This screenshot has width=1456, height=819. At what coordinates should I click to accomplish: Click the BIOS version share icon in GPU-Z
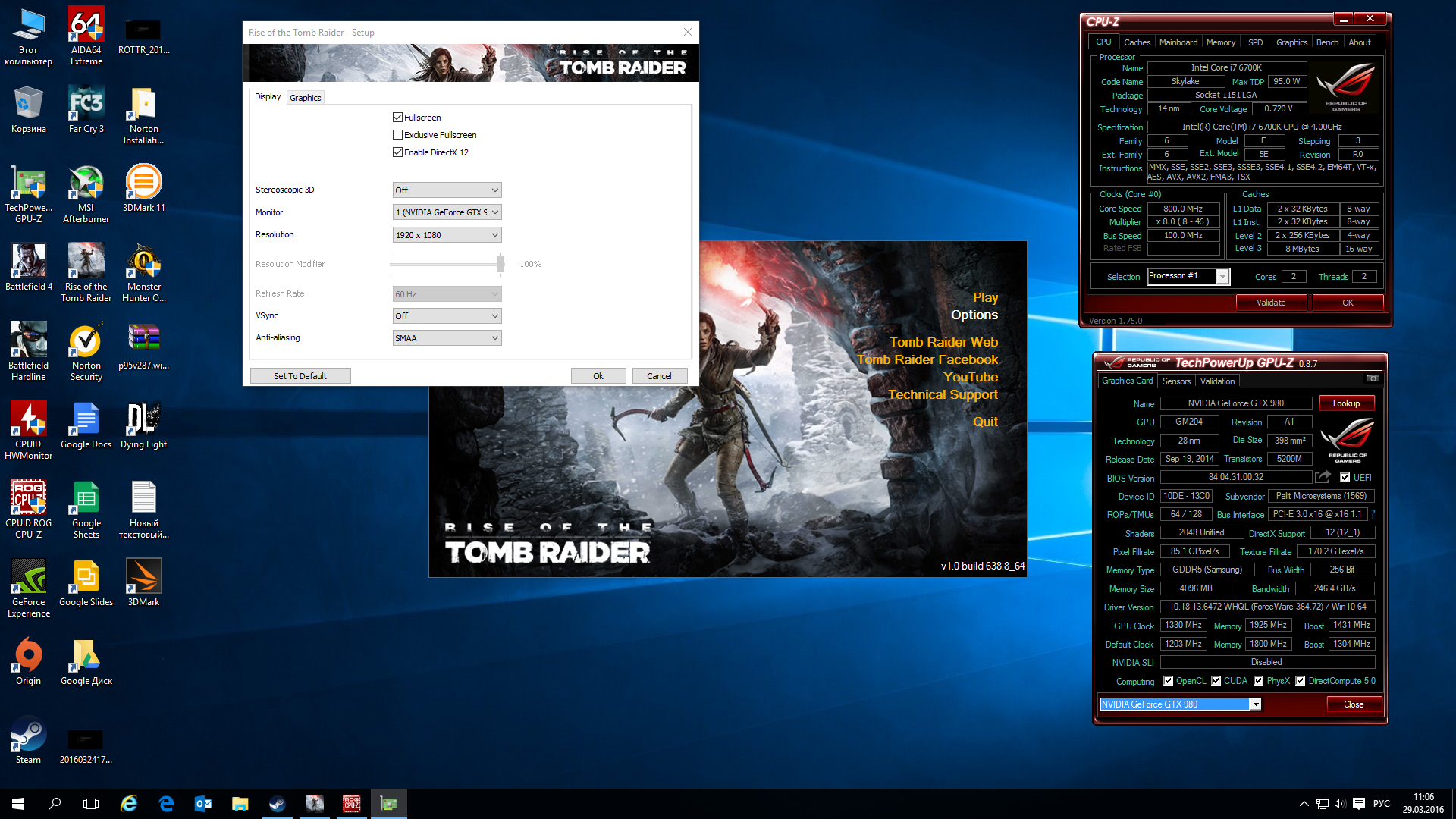[1323, 477]
